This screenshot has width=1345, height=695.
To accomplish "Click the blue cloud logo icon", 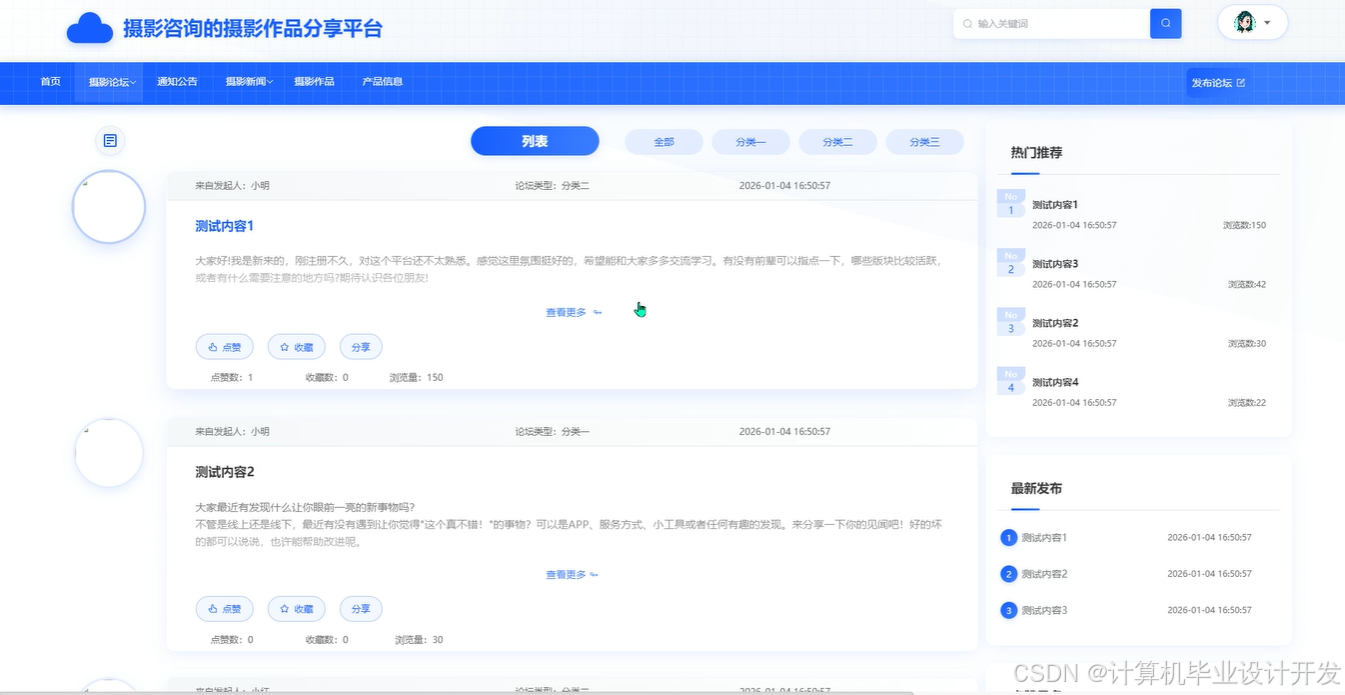I will click(x=89, y=29).
